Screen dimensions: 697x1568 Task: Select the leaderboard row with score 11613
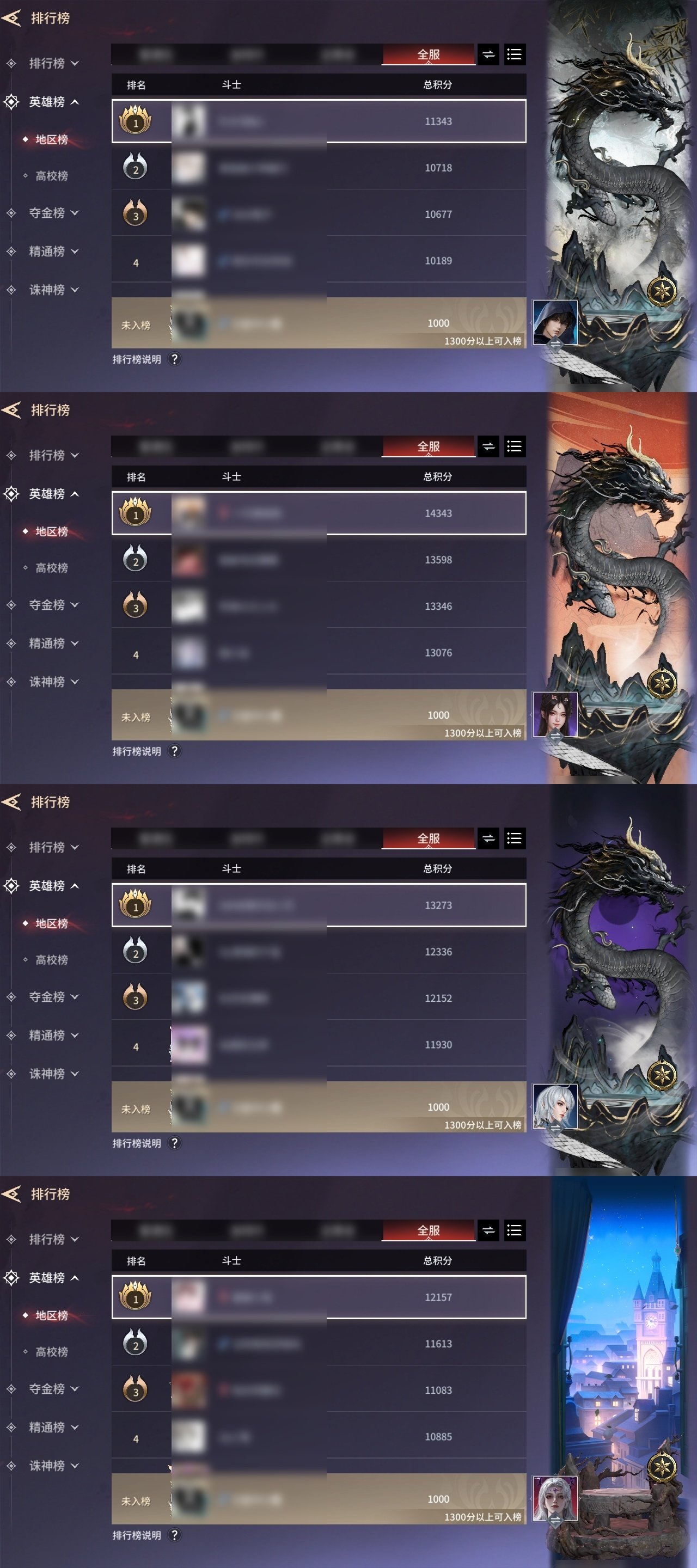tap(319, 1343)
